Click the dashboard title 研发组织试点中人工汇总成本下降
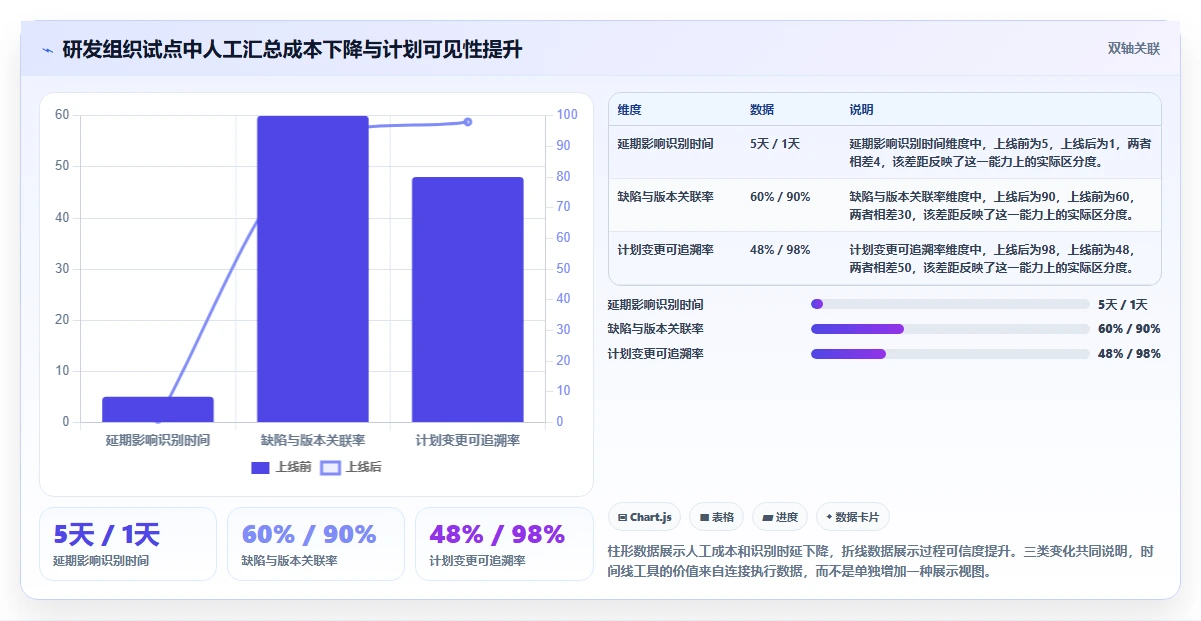Image resolution: width=1201 pixels, height=621 pixels. 292,50
